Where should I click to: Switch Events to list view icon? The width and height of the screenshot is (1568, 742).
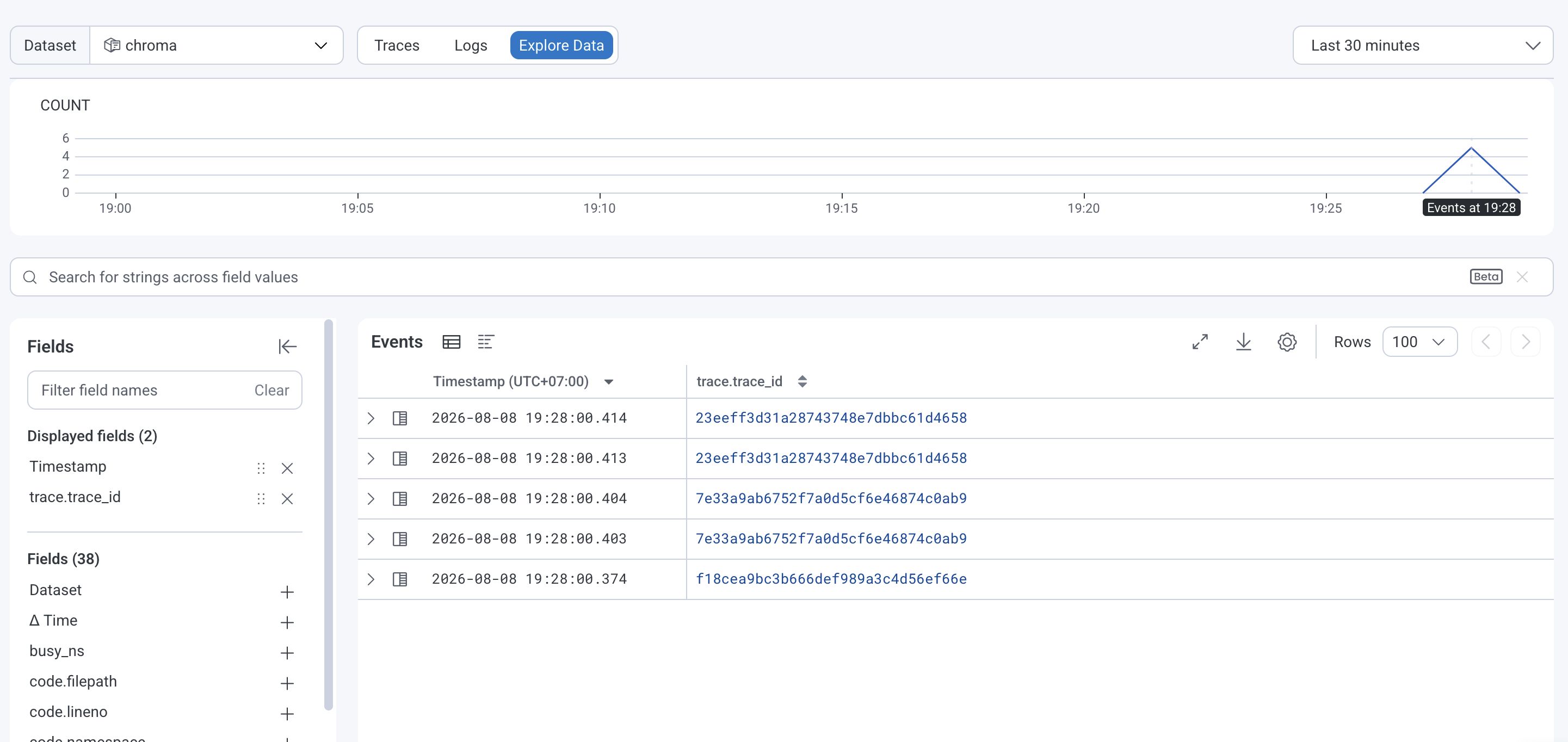(x=486, y=342)
